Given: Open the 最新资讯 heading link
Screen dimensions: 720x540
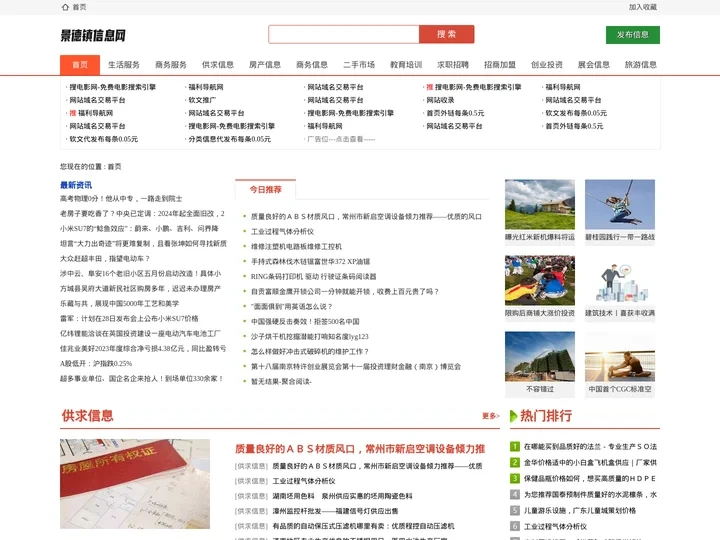Looking at the screenshot, I should [76, 185].
